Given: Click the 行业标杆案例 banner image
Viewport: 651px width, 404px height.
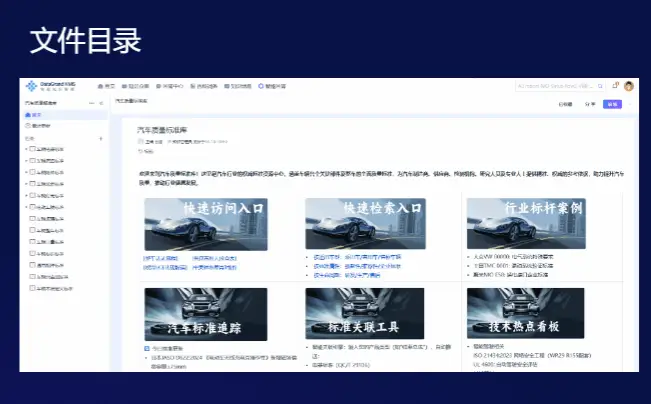Looking at the screenshot, I should [x=526, y=223].
